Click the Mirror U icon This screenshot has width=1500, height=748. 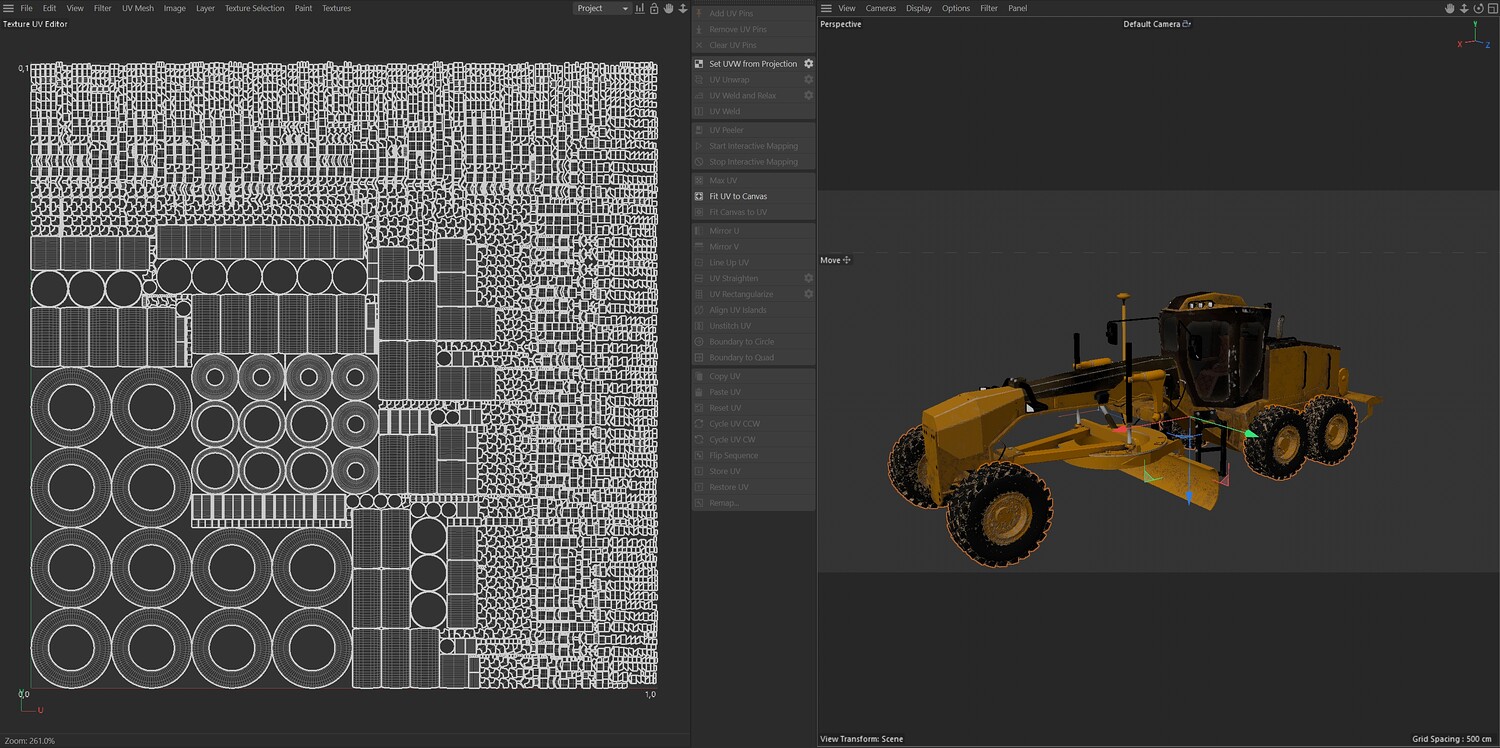[699, 231]
